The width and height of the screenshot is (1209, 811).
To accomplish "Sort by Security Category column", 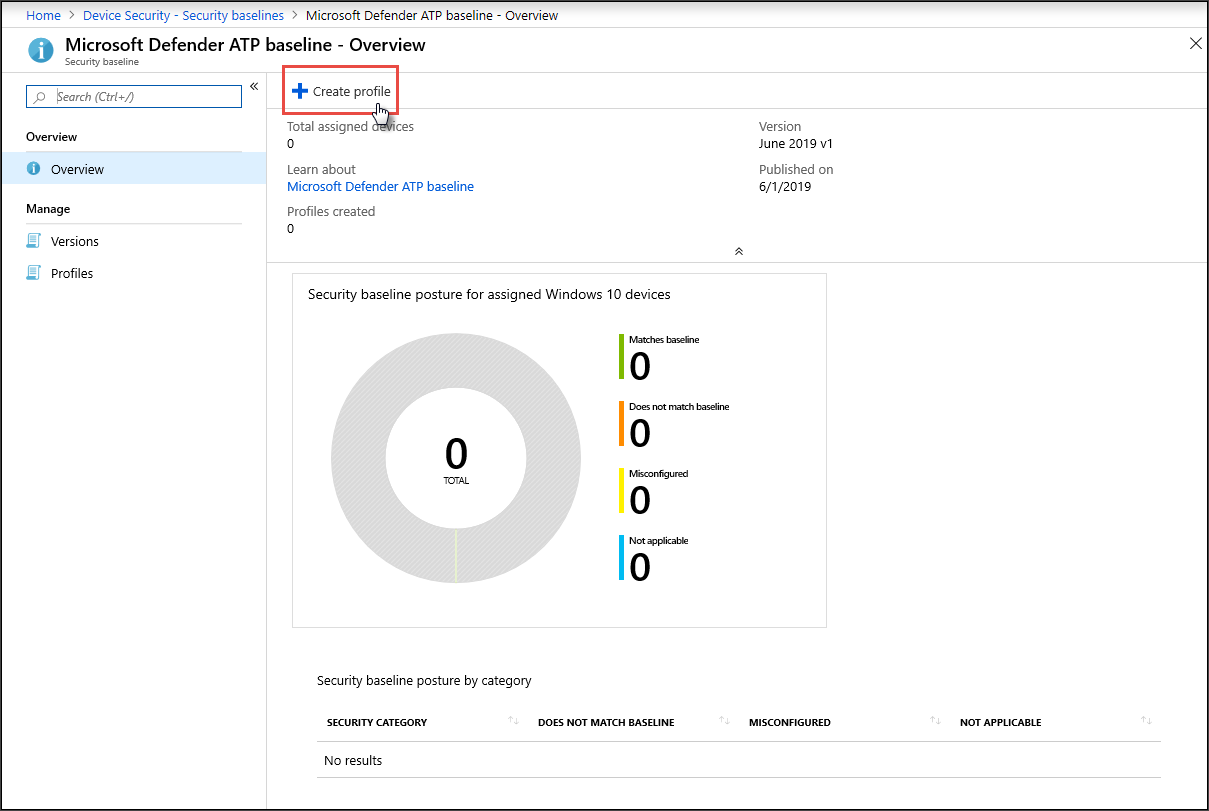I will click(513, 721).
